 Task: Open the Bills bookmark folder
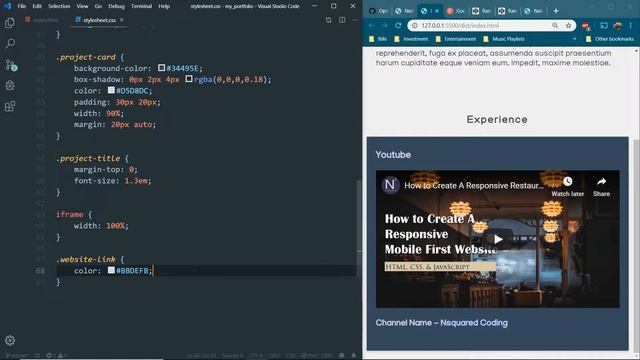click(x=378, y=39)
